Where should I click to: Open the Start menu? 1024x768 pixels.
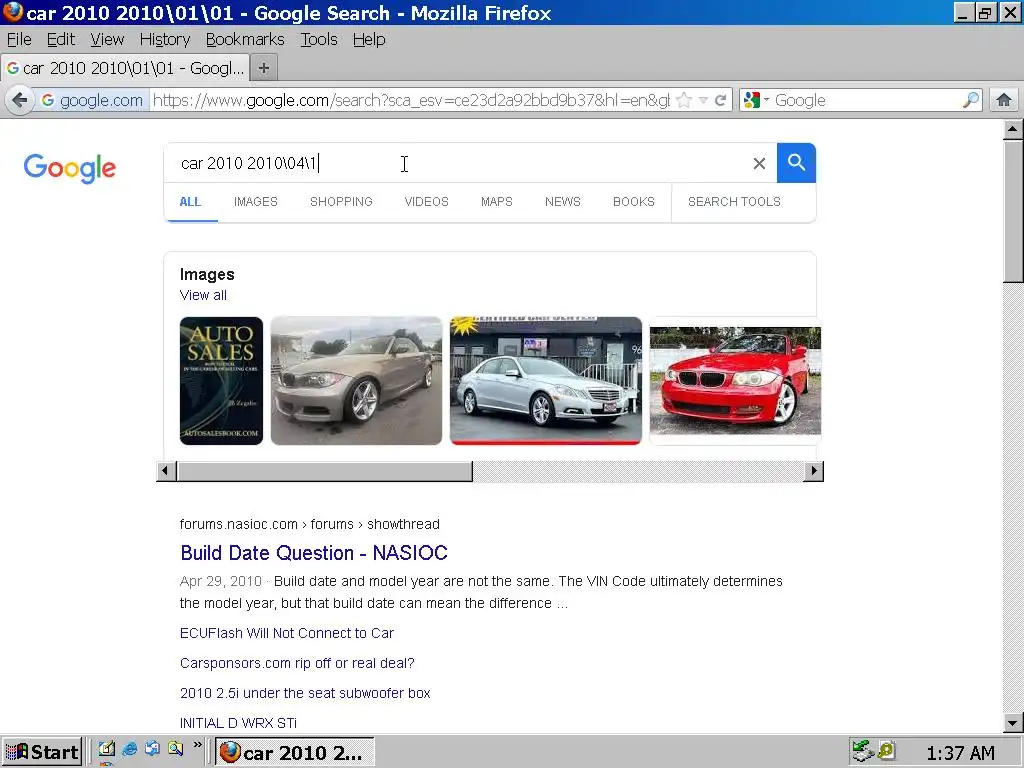42,752
